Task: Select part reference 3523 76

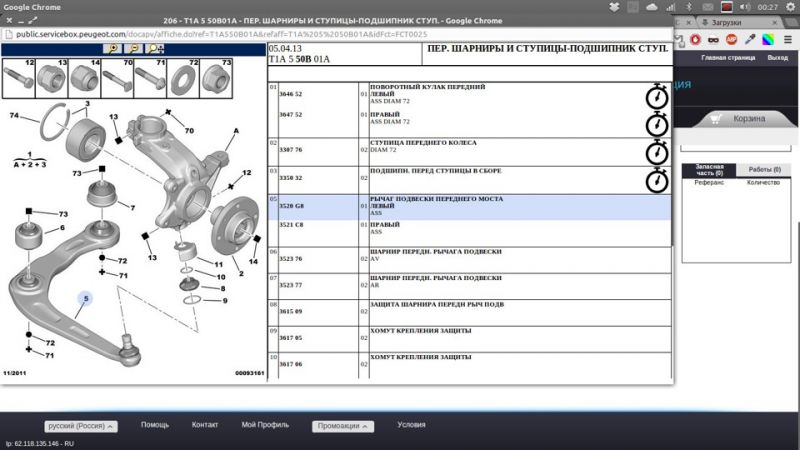Action: pyautogui.click(x=290, y=259)
